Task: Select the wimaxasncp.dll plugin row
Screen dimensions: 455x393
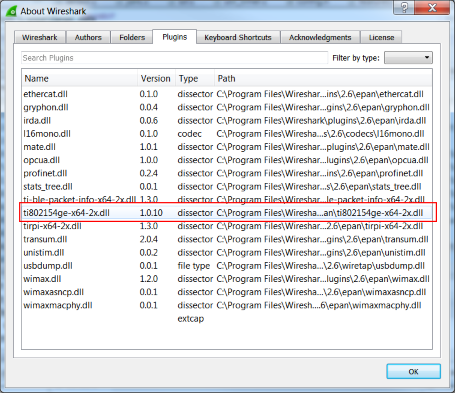Action: coord(227,292)
